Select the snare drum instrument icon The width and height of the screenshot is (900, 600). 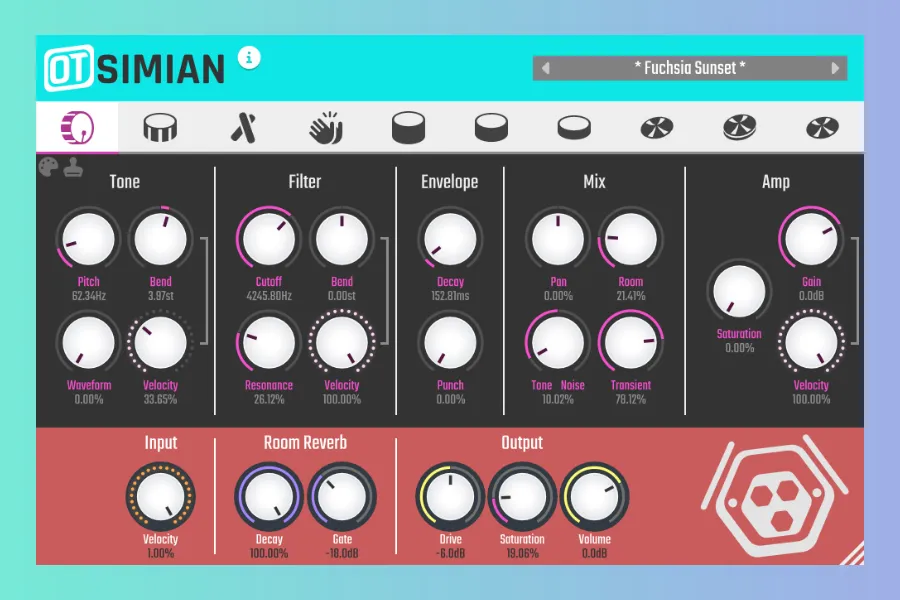(x=160, y=128)
